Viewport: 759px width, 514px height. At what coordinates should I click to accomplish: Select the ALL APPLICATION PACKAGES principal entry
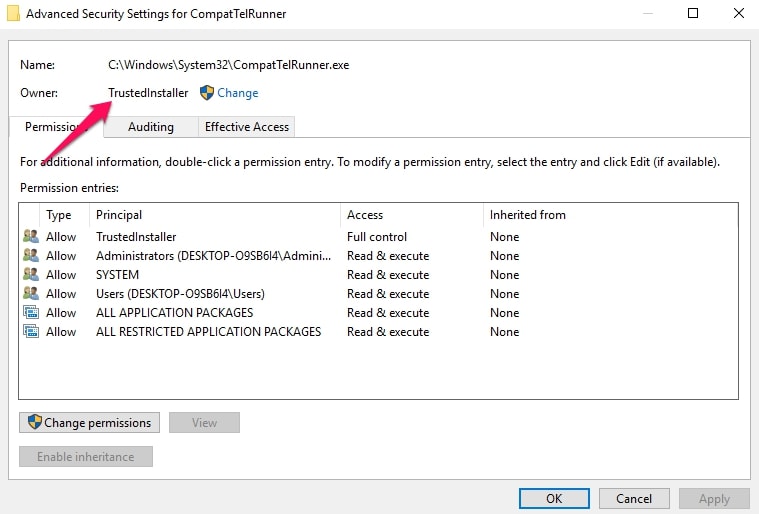pyautogui.click(x=174, y=313)
